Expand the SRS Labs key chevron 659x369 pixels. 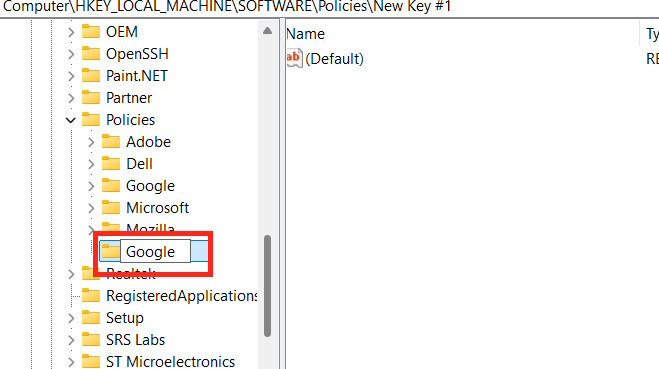[x=71, y=340]
